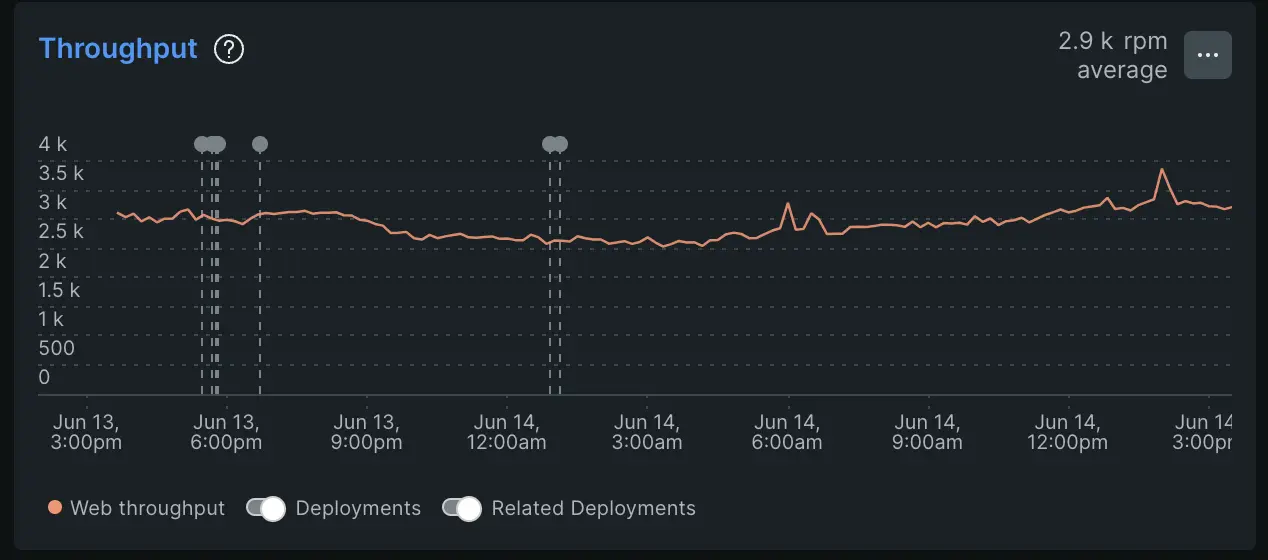This screenshot has width=1268, height=560.
Task: Click the highest throughput peak near Jun 14 3:00pm
Action: tap(1161, 170)
